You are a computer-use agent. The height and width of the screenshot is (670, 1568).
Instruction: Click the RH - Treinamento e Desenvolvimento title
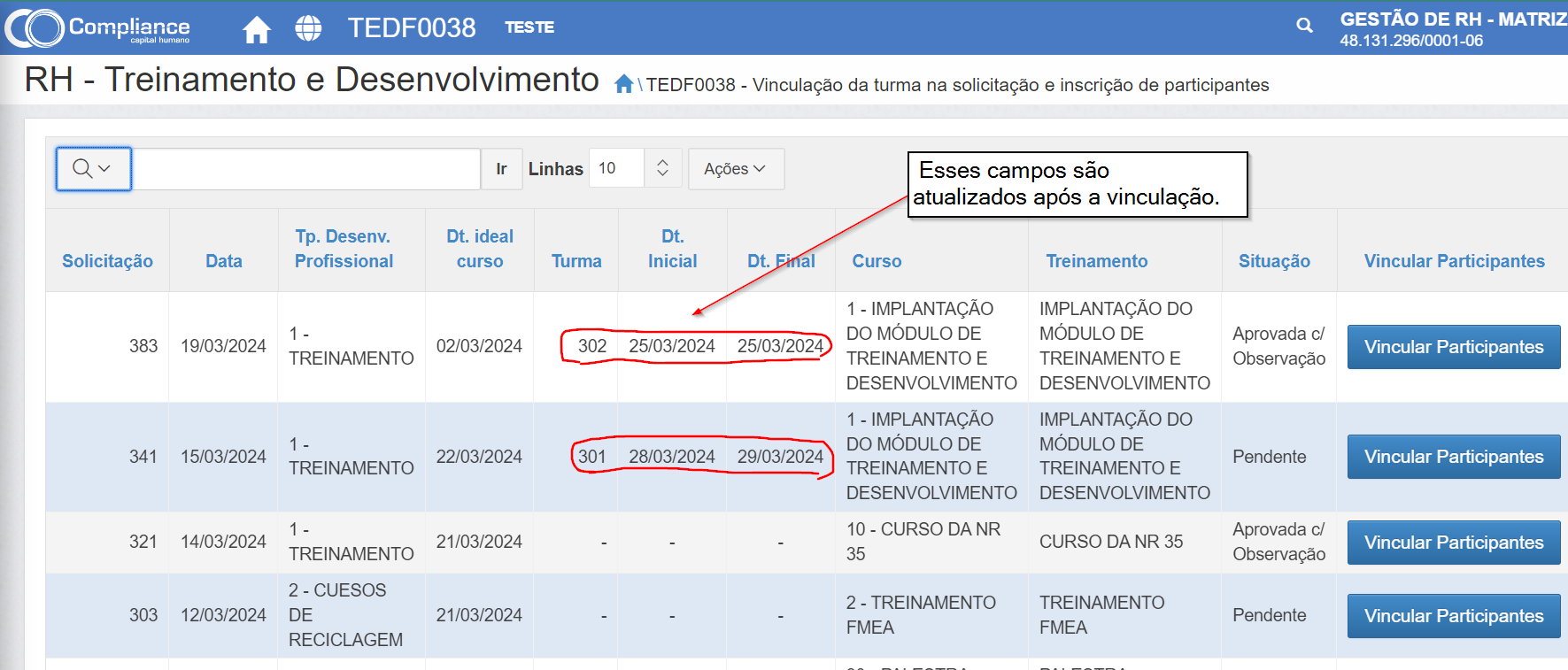pyautogui.click(x=312, y=80)
